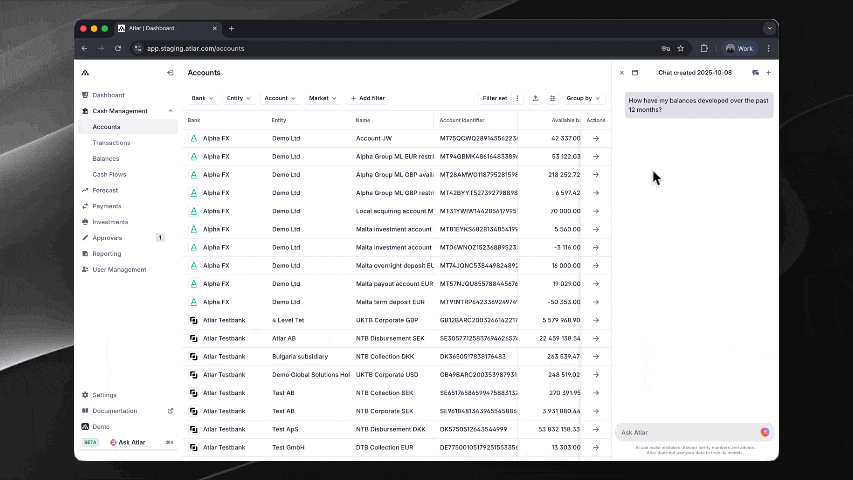This screenshot has width=853, height=480.
Task: Open arrow for UKTB Corporate USD row
Action: pos(596,374)
